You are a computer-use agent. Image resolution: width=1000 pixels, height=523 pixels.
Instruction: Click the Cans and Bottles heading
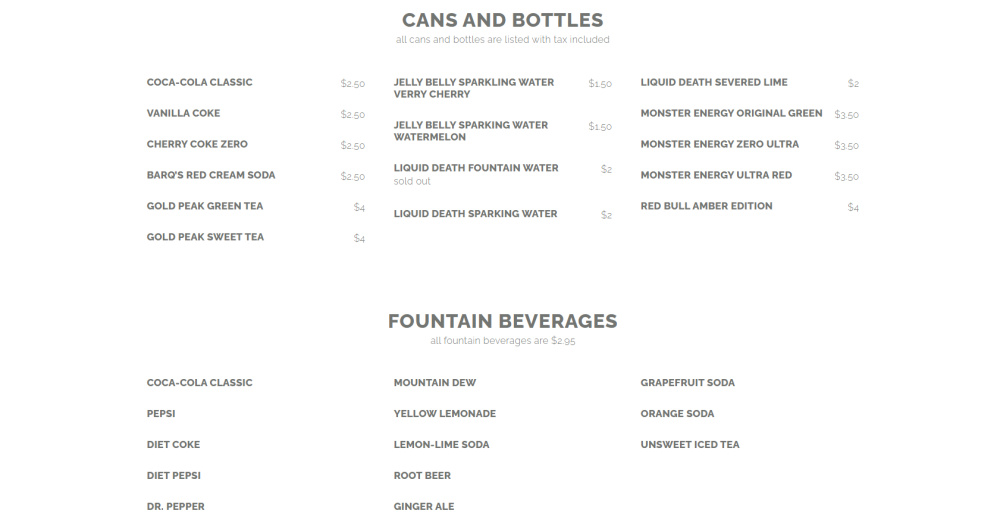pos(502,20)
